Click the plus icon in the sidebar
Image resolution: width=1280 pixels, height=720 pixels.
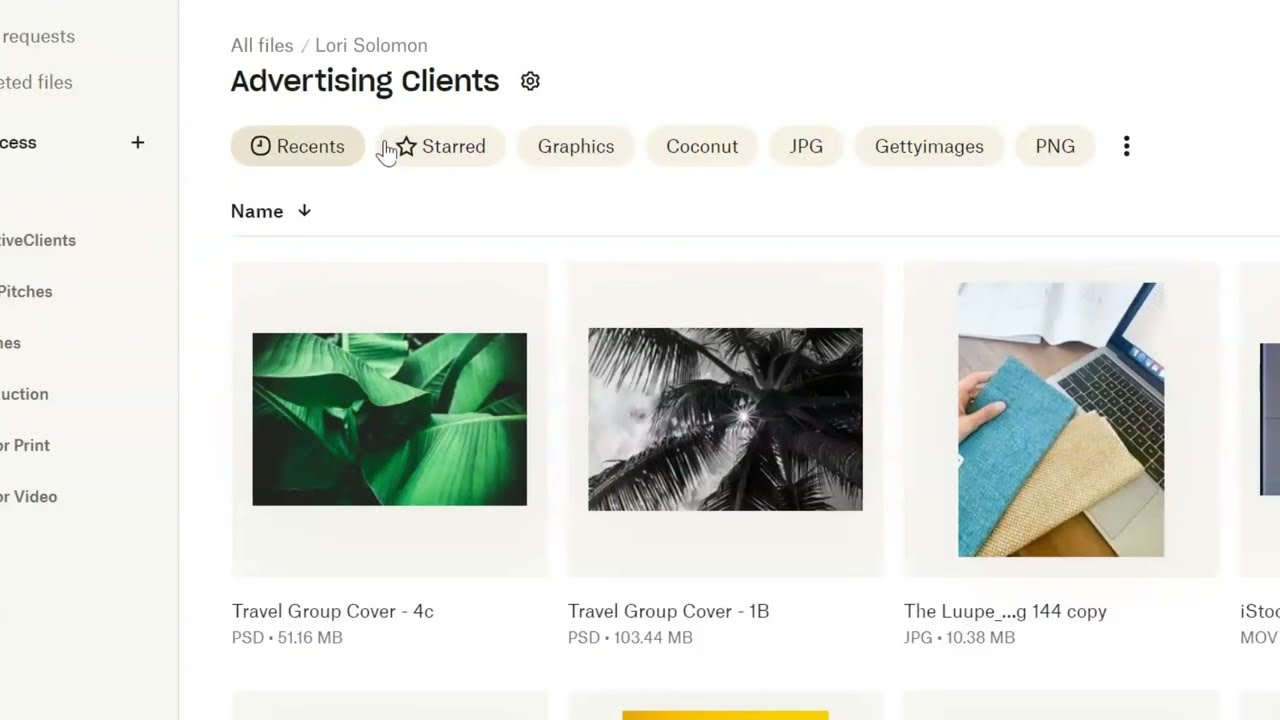(x=138, y=143)
